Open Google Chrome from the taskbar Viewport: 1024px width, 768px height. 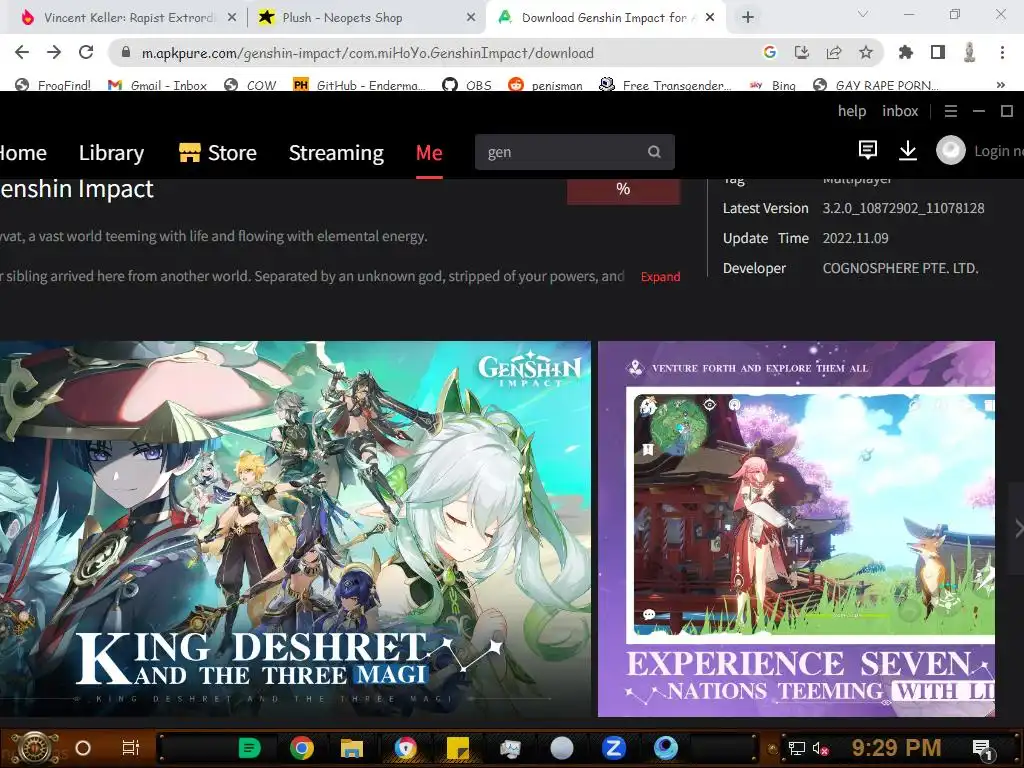click(x=302, y=748)
